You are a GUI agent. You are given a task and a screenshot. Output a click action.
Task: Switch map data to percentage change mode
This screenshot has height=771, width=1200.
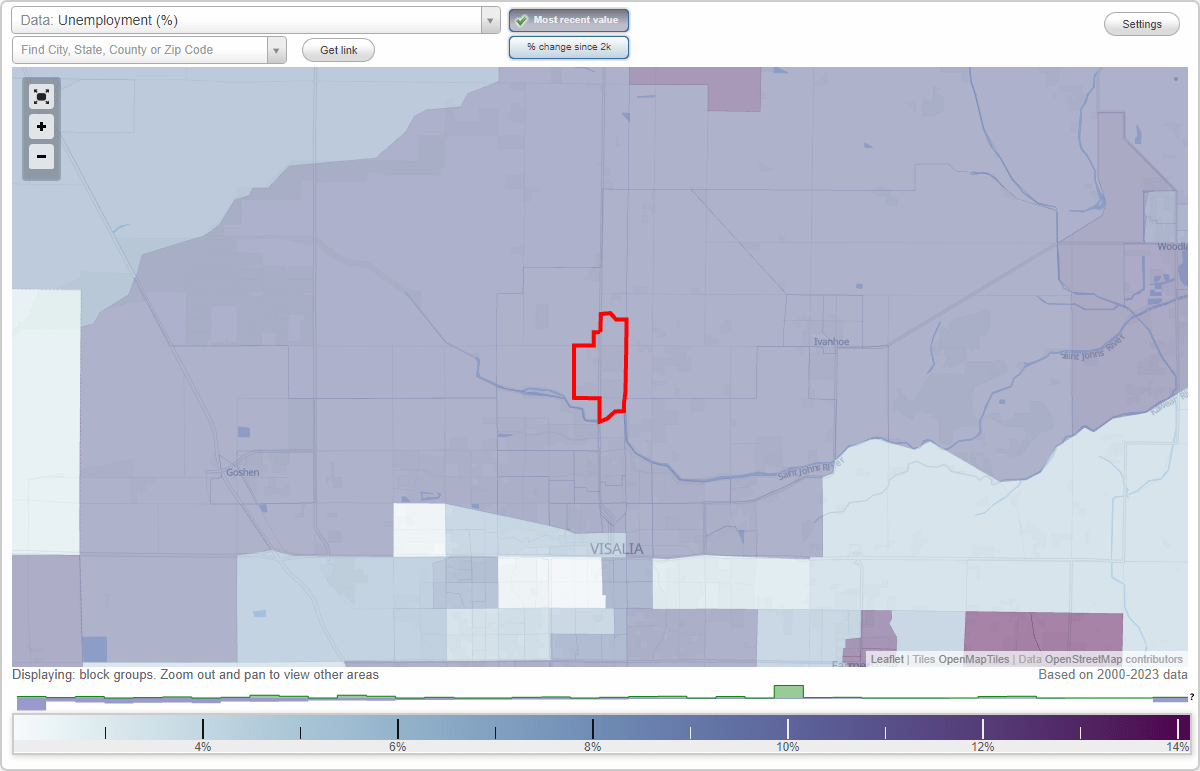(568, 46)
